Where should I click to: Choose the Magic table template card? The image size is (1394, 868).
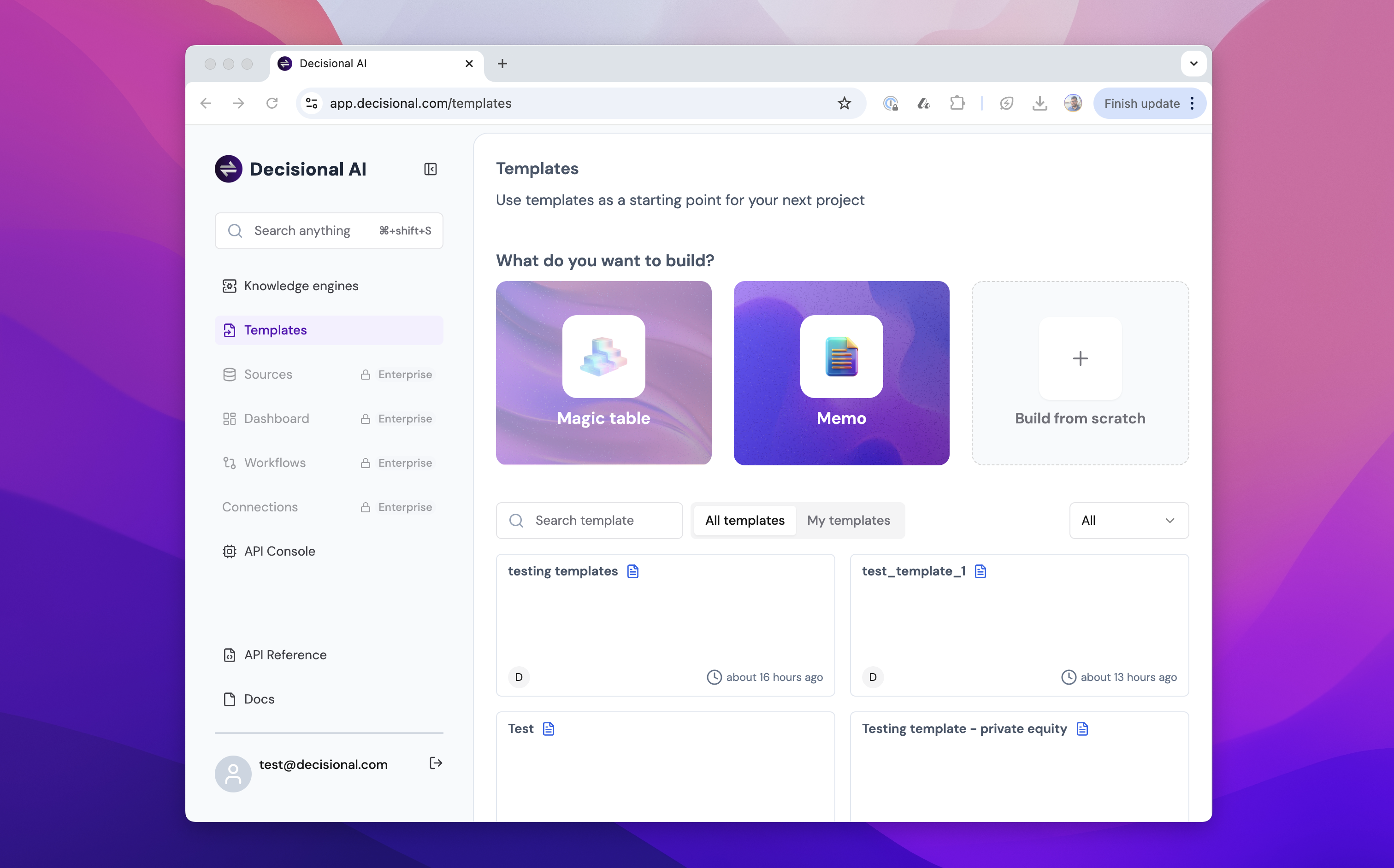tap(603, 373)
